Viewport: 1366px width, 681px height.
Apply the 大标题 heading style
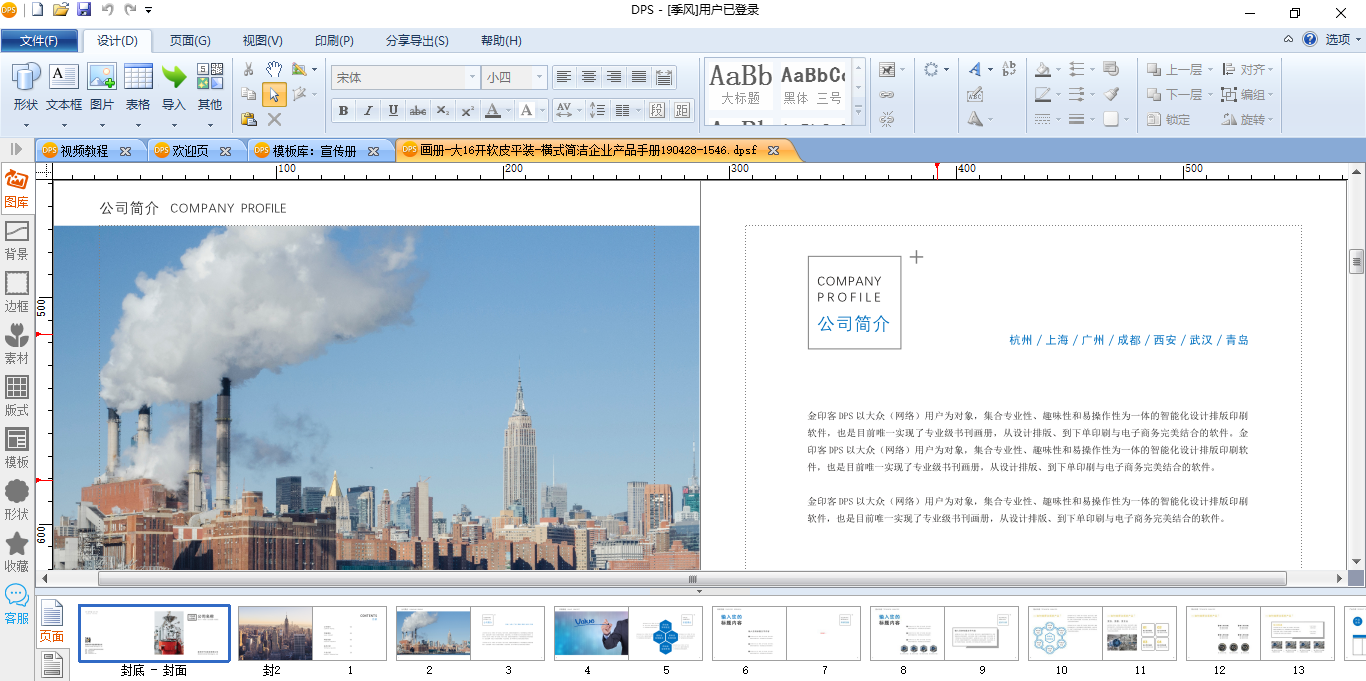(x=741, y=85)
